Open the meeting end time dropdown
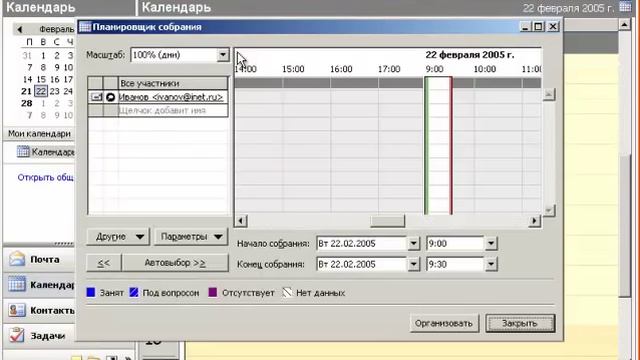This screenshot has height=360, width=640. [491, 264]
